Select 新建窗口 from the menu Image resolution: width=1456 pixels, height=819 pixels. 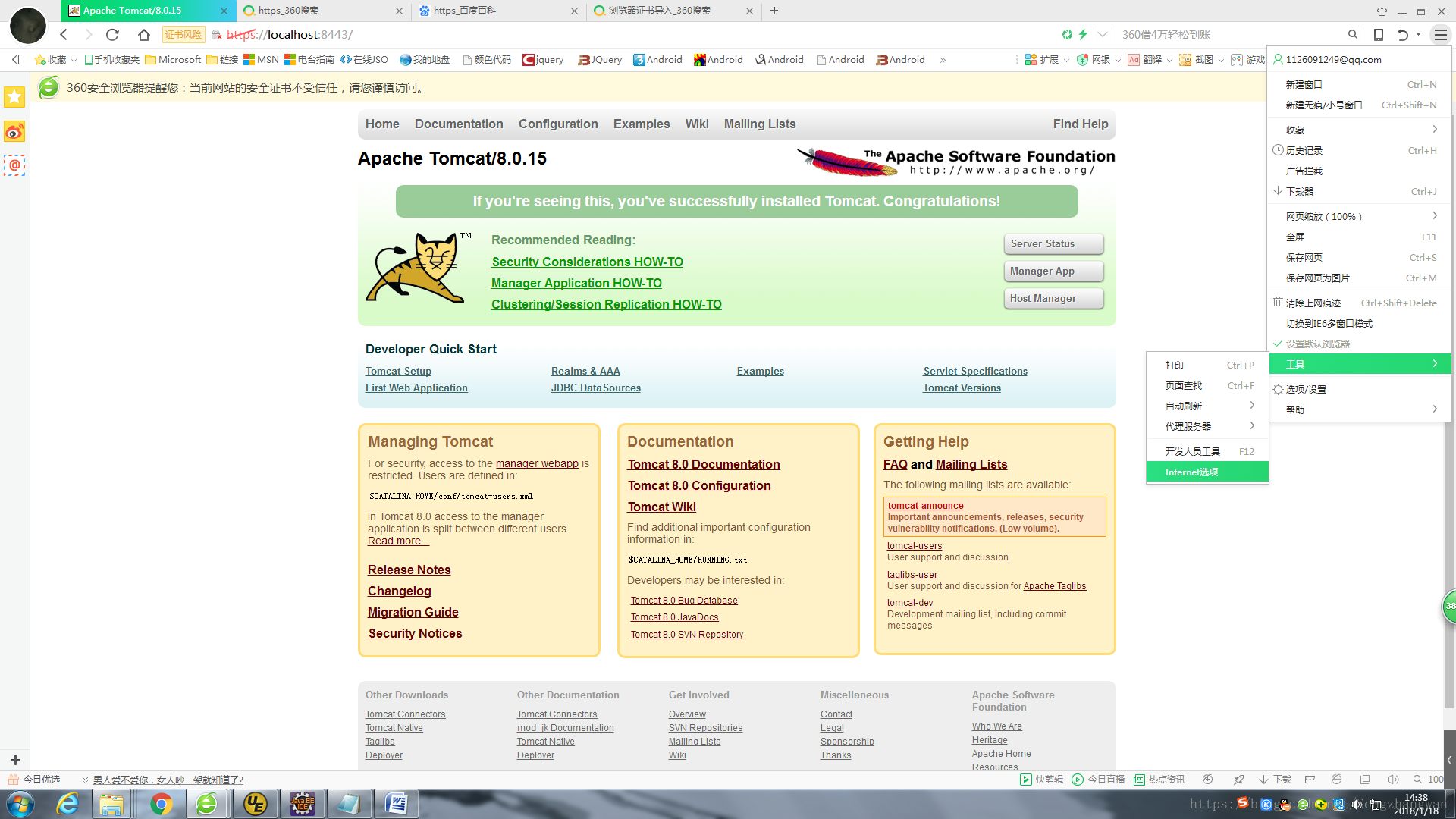point(1359,84)
